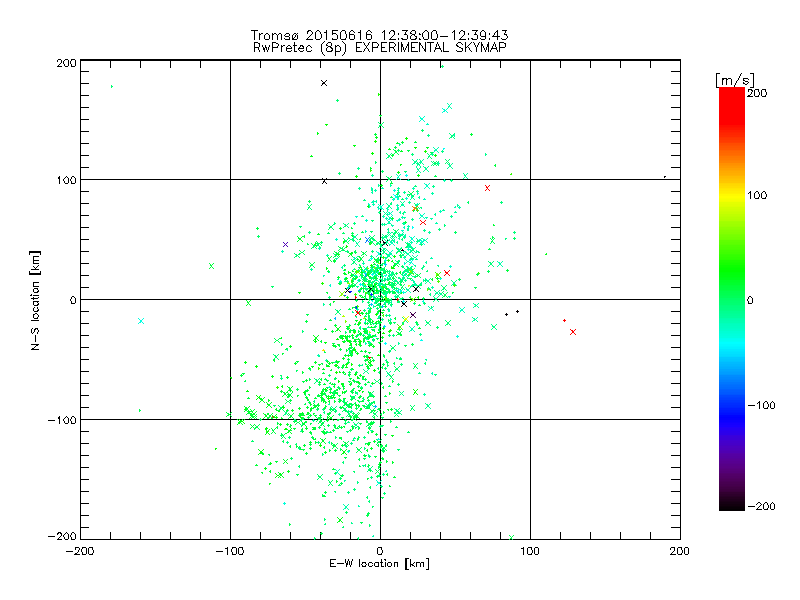Click the red X marker at the far right near 130 km east
800x600 pixels.
[573, 332]
